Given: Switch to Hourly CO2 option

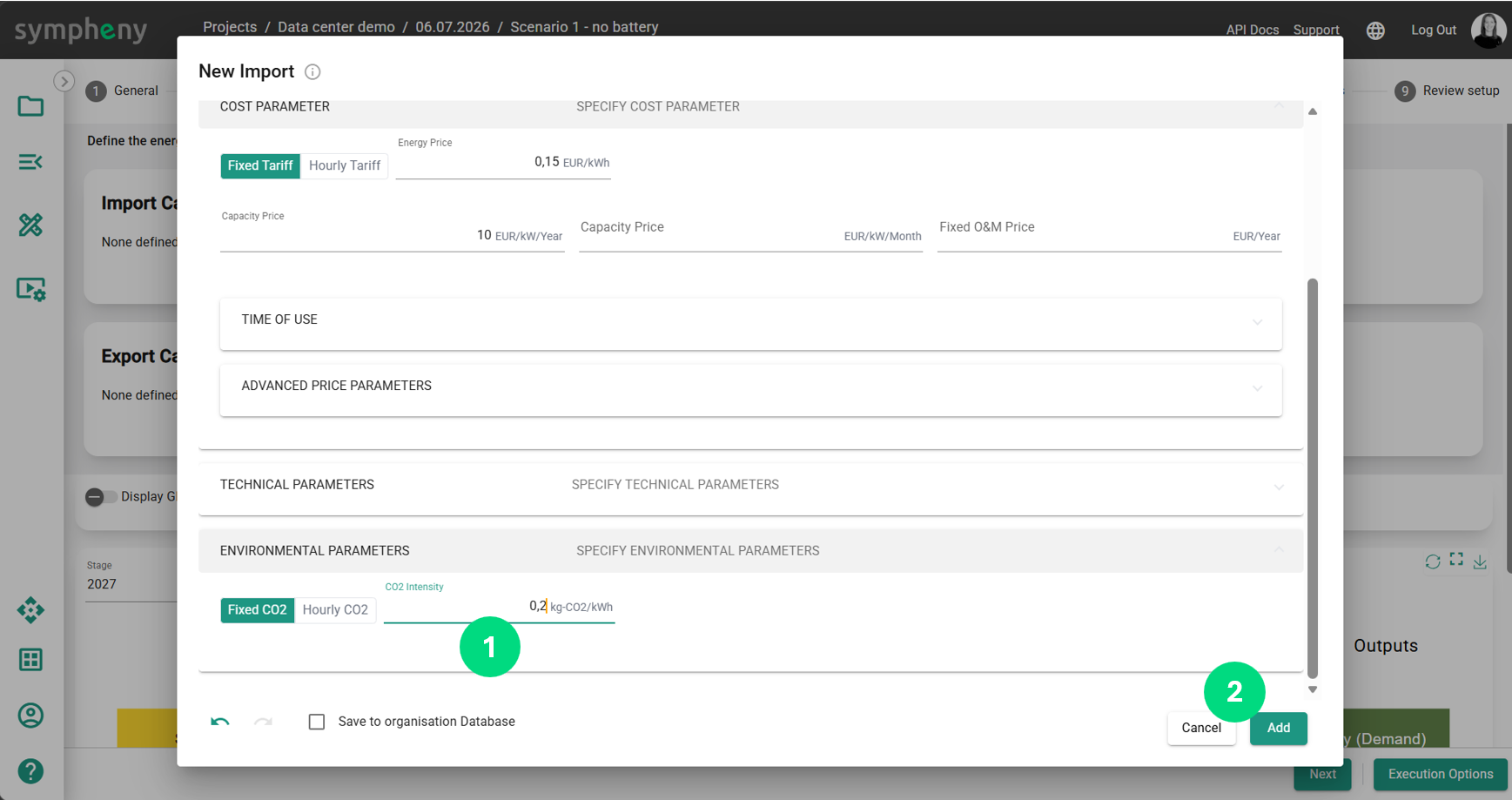Looking at the screenshot, I should pyautogui.click(x=335, y=609).
